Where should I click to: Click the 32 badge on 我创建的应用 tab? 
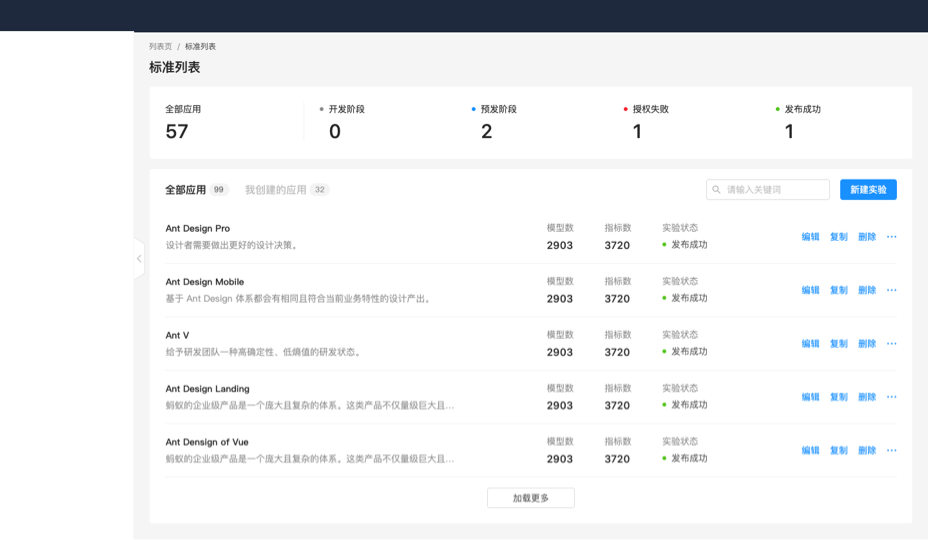(x=320, y=189)
